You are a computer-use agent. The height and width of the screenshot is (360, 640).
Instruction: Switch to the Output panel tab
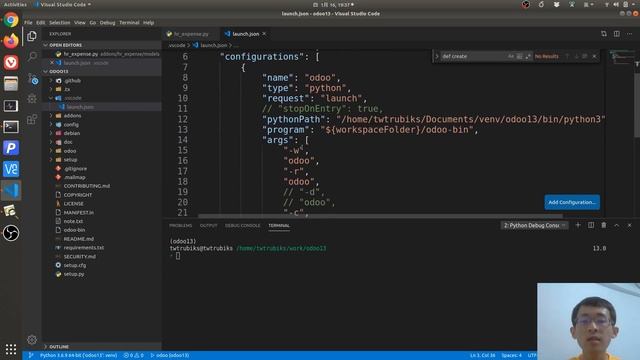click(x=209, y=225)
